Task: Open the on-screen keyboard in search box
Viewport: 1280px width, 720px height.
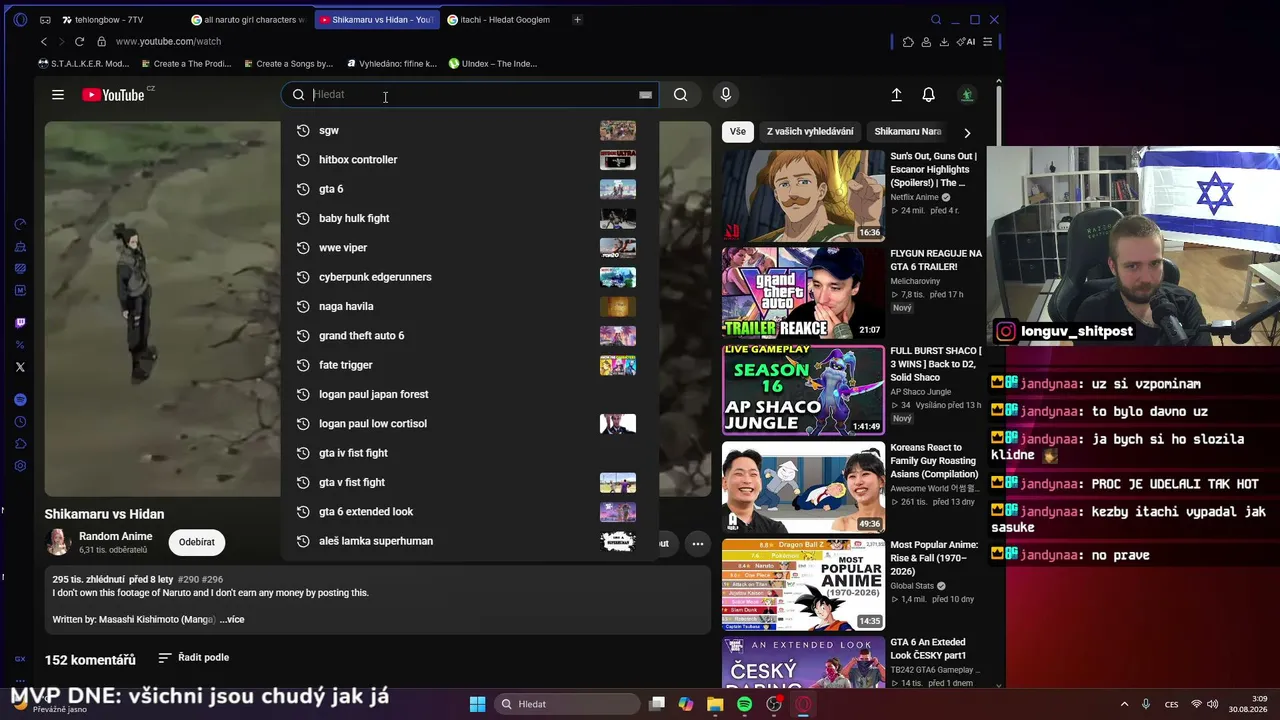Action: 645,95
